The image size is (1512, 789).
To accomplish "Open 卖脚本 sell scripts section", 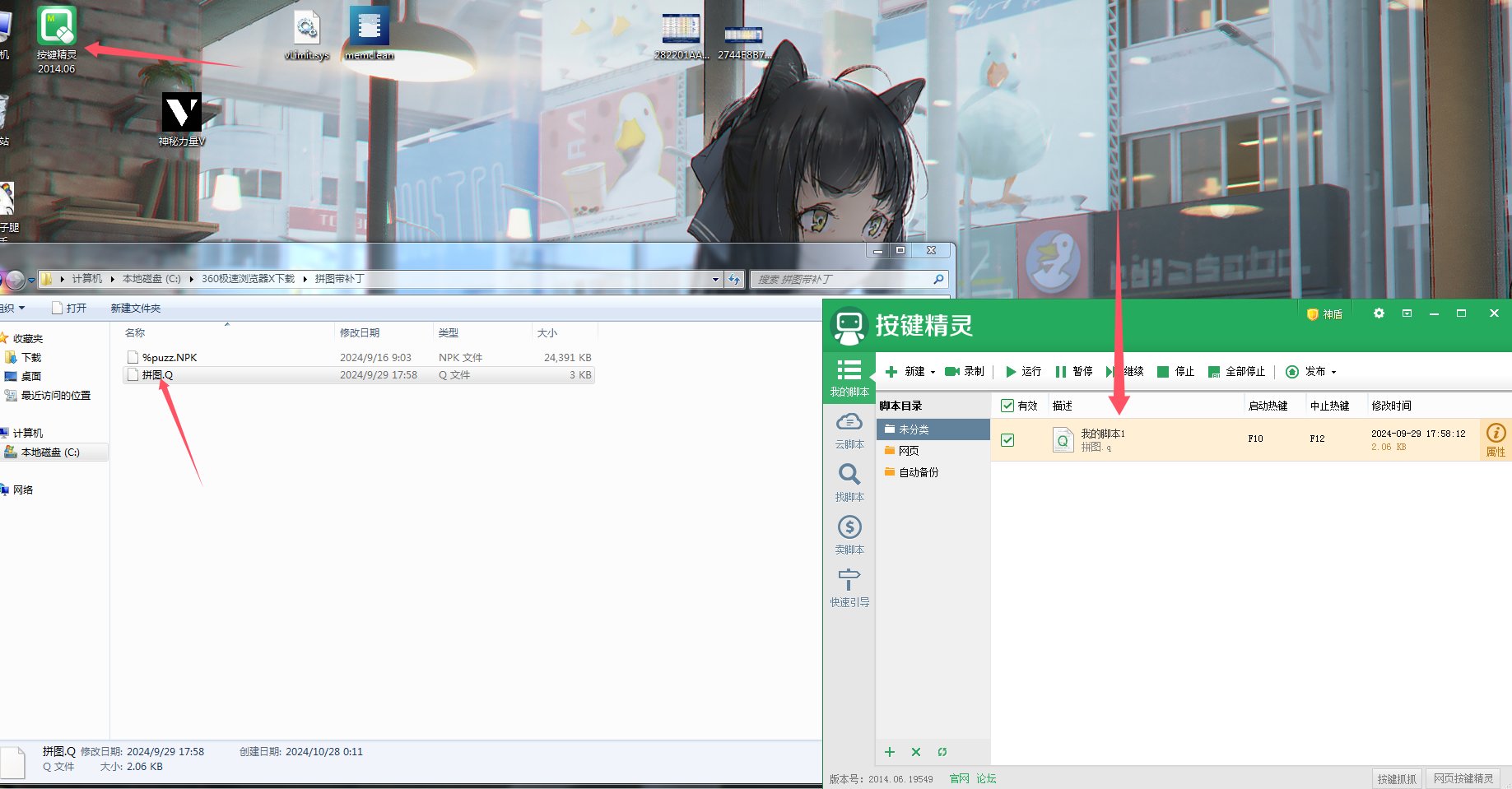I will (849, 536).
